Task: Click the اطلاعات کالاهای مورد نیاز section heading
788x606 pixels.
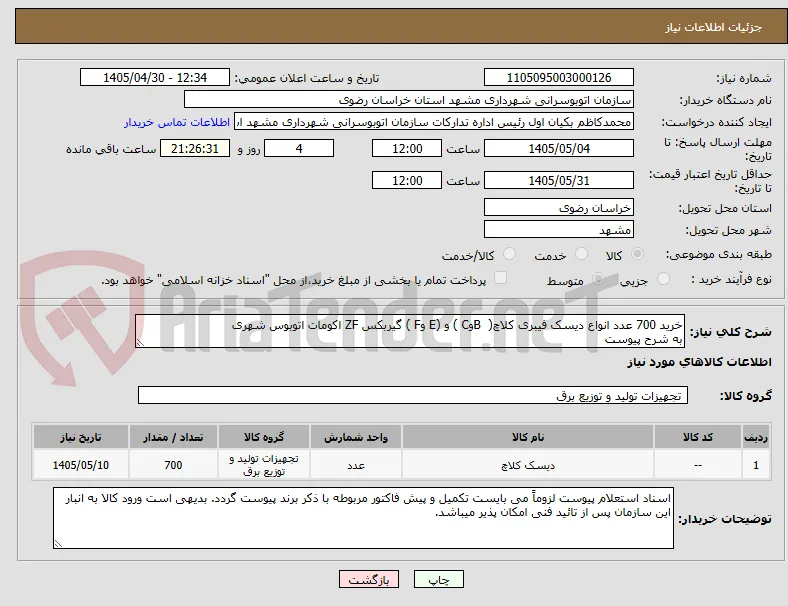Action: 699,362
